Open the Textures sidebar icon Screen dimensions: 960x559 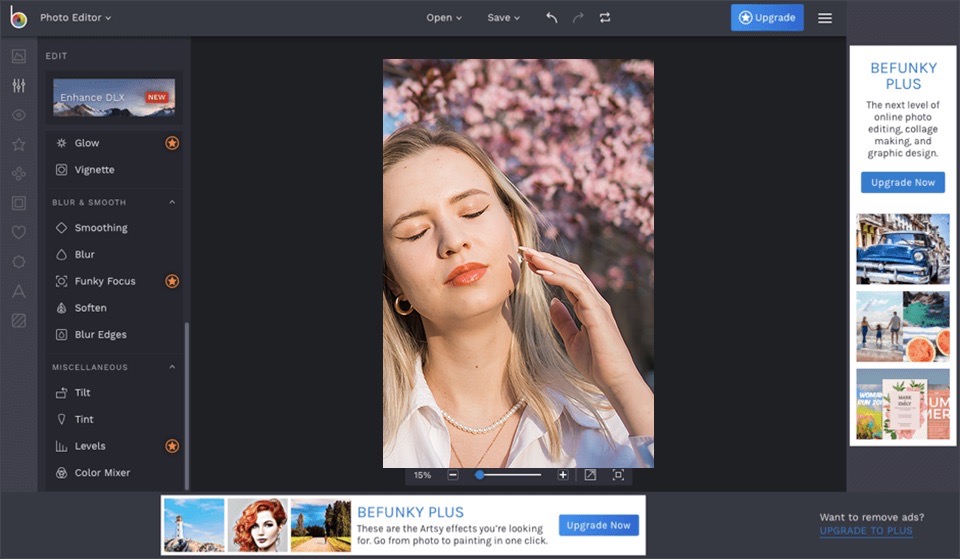click(x=19, y=320)
